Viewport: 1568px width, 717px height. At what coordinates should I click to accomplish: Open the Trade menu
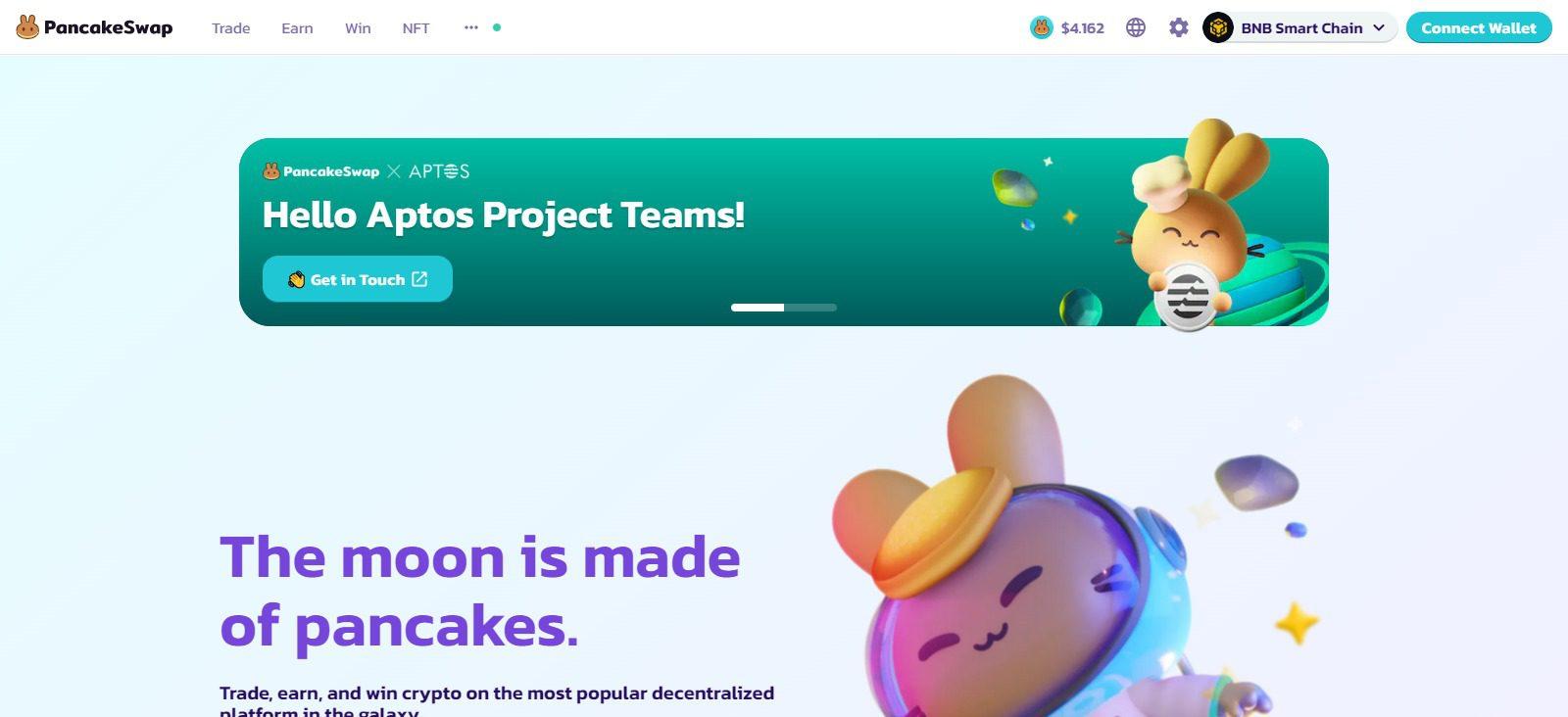click(x=231, y=27)
